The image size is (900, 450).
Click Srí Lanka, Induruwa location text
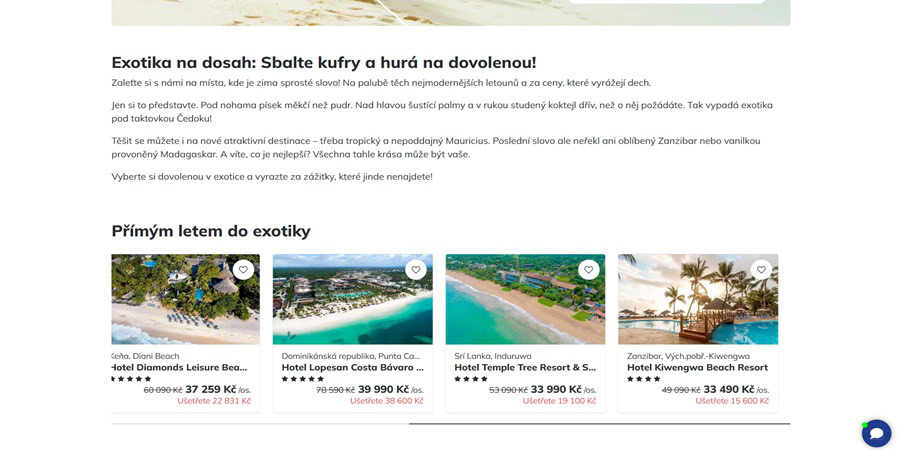click(493, 356)
